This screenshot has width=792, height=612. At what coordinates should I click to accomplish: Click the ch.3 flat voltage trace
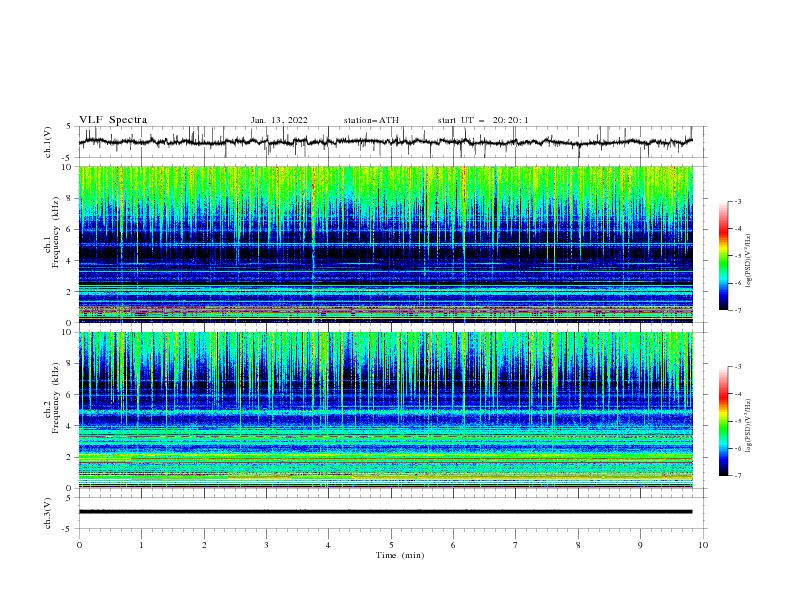pos(385,512)
